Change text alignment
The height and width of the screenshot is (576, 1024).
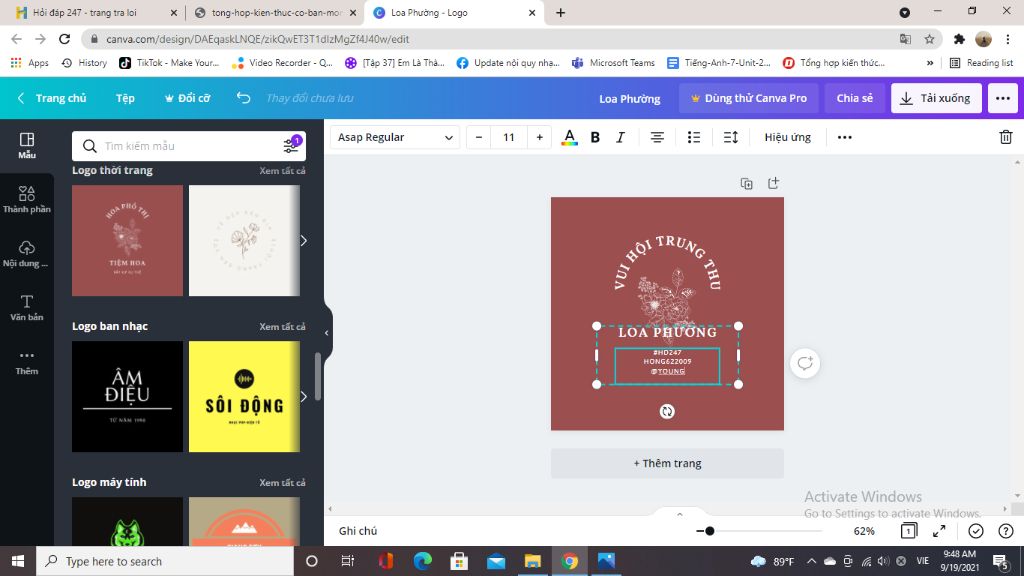(x=657, y=137)
